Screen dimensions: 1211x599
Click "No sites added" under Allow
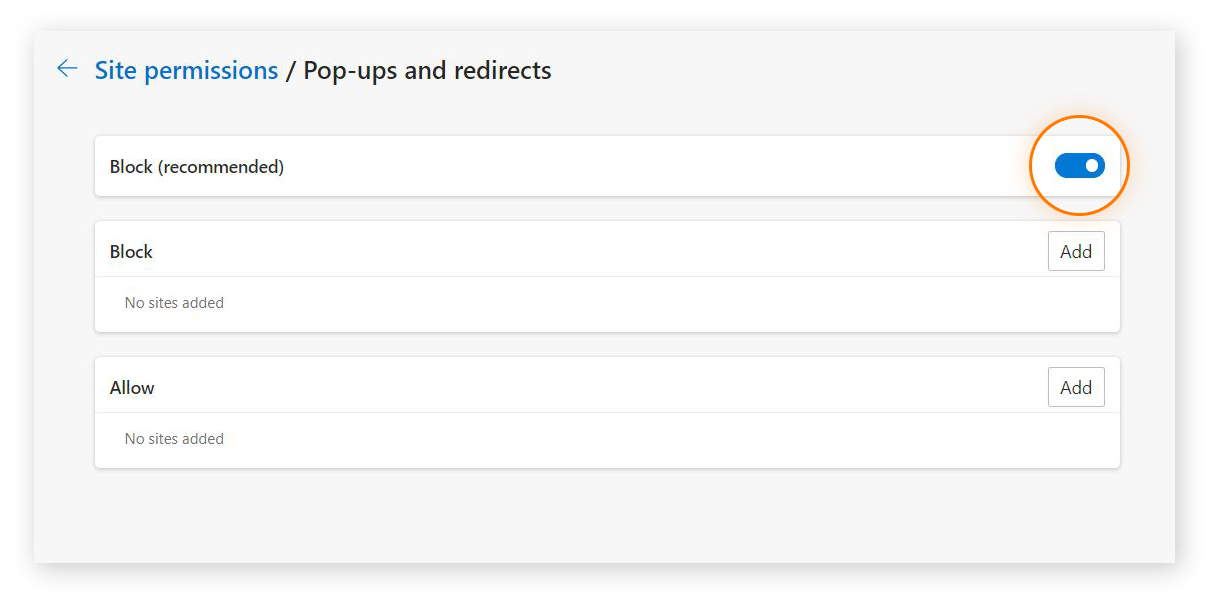pos(174,439)
